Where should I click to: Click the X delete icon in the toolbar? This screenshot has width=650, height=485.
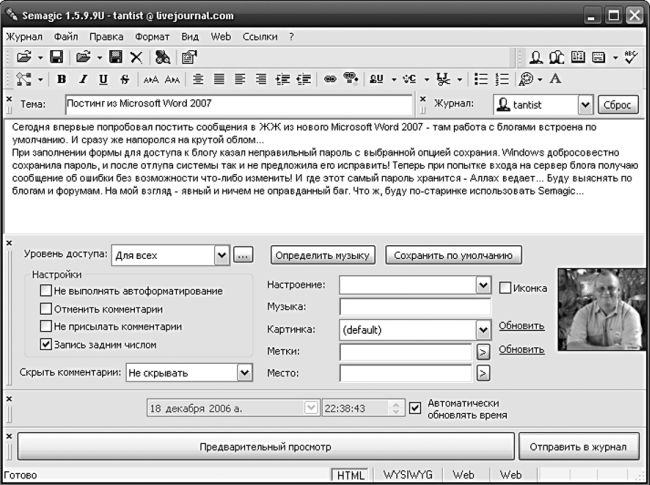136,57
